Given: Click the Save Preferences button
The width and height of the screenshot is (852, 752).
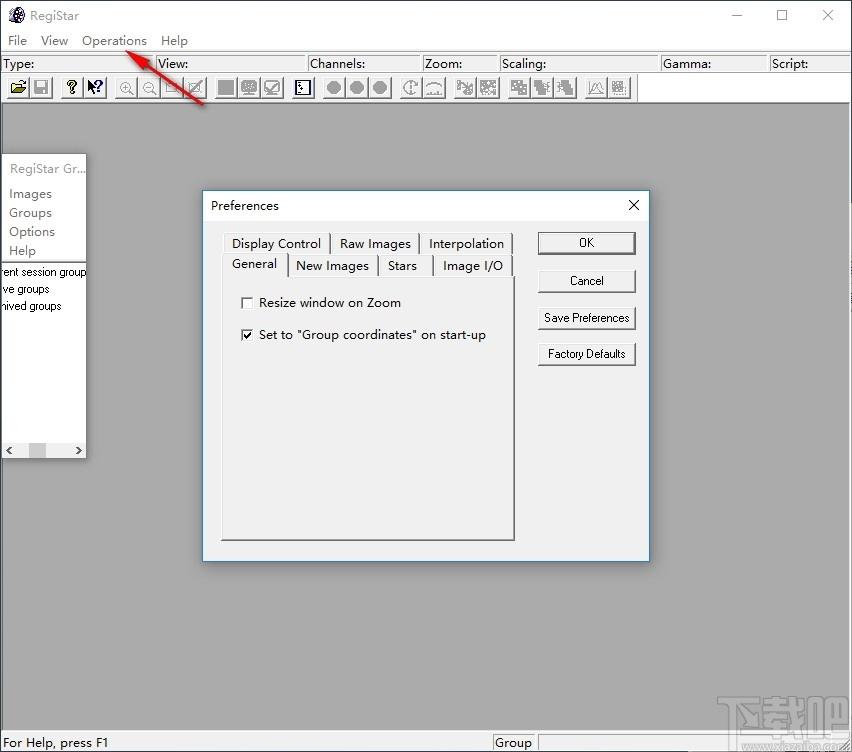Looking at the screenshot, I should [x=586, y=318].
